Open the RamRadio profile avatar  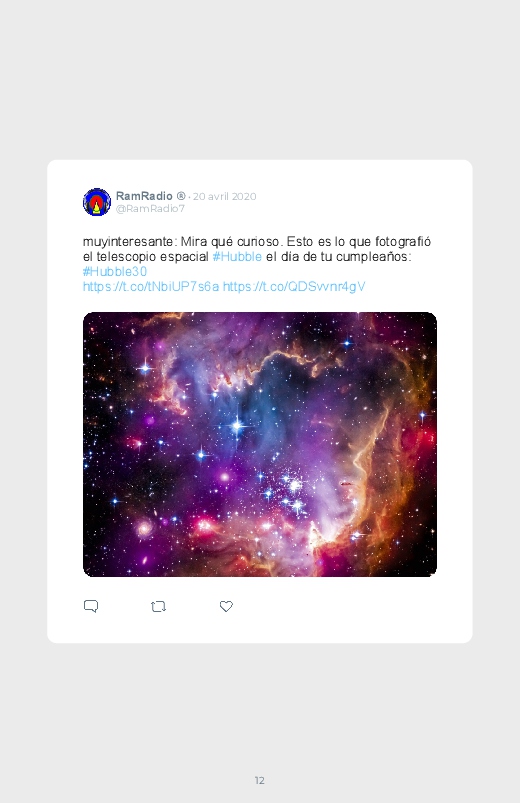[97, 202]
